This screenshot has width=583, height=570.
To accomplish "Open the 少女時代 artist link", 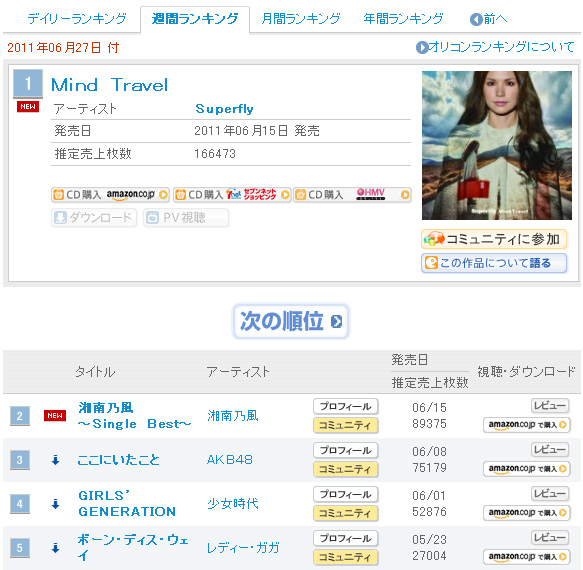I will click(233, 504).
